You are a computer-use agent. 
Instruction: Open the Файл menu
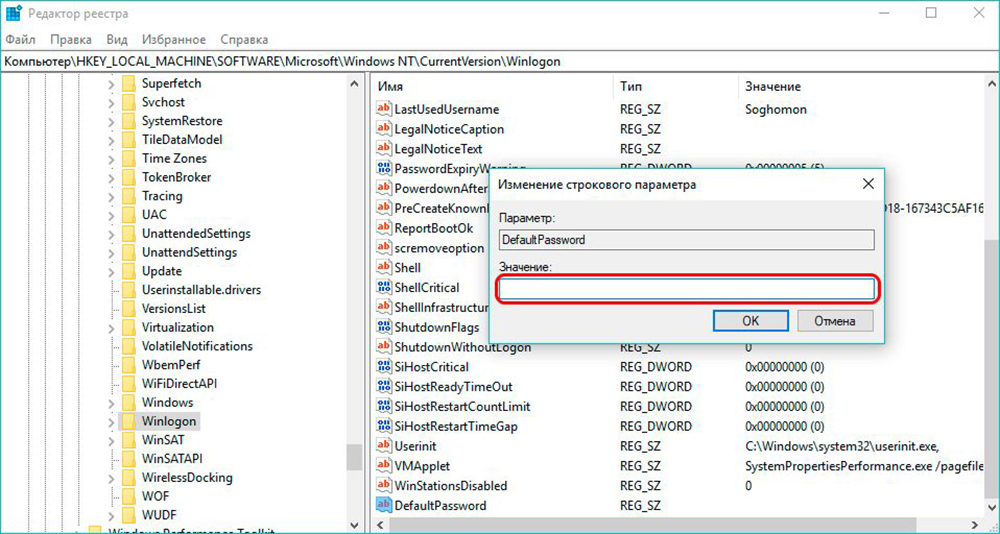(x=21, y=39)
